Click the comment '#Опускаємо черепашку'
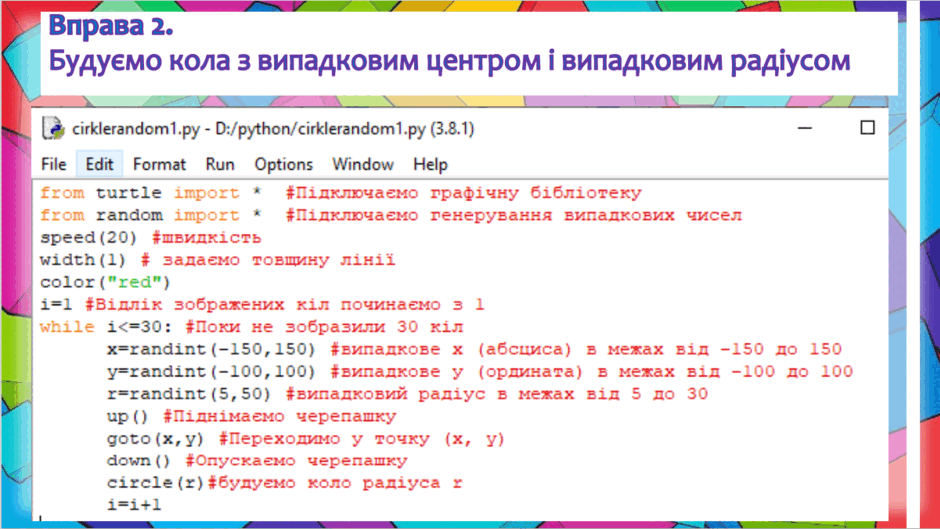This screenshot has height=529, width=940. [297, 461]
